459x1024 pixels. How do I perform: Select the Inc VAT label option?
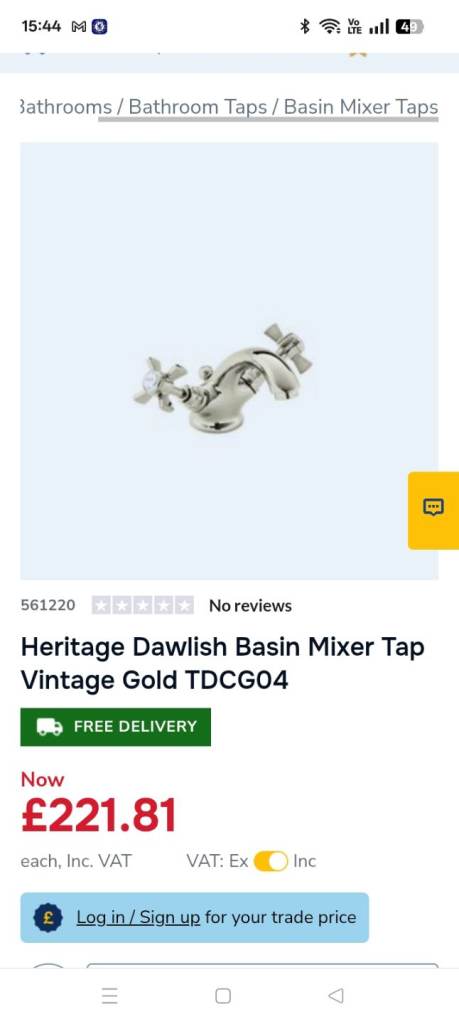304,861
